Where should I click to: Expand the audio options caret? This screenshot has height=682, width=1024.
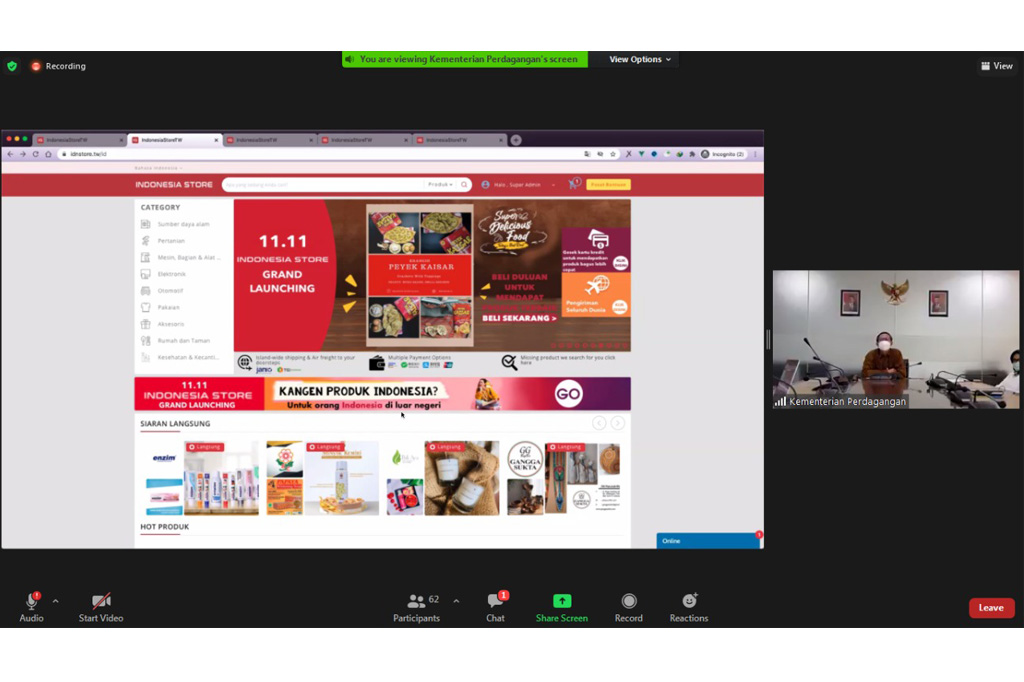pyautogui.click(x=56, y=601)
